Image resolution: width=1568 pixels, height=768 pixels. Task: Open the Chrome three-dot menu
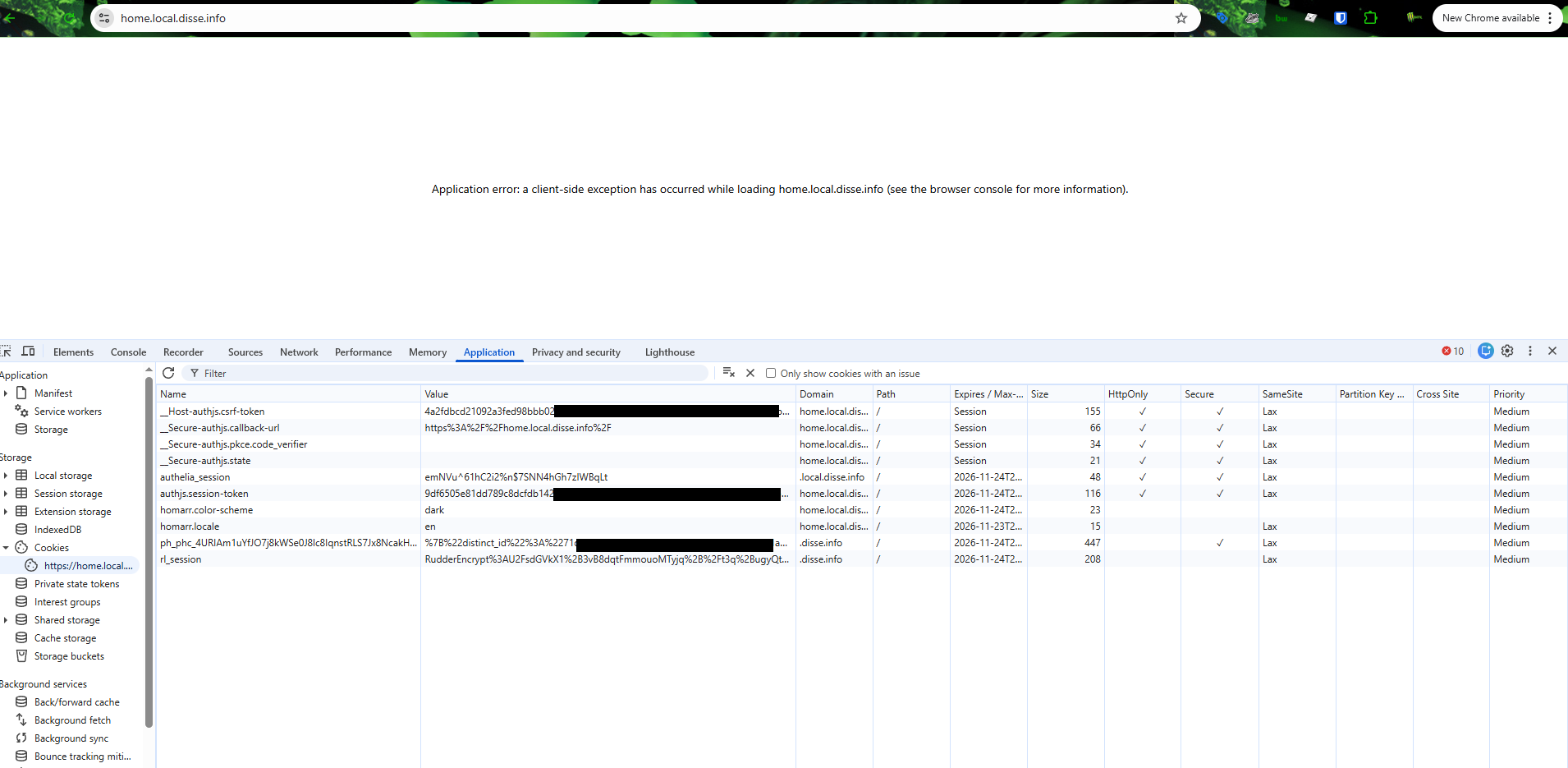point(1550,18)
